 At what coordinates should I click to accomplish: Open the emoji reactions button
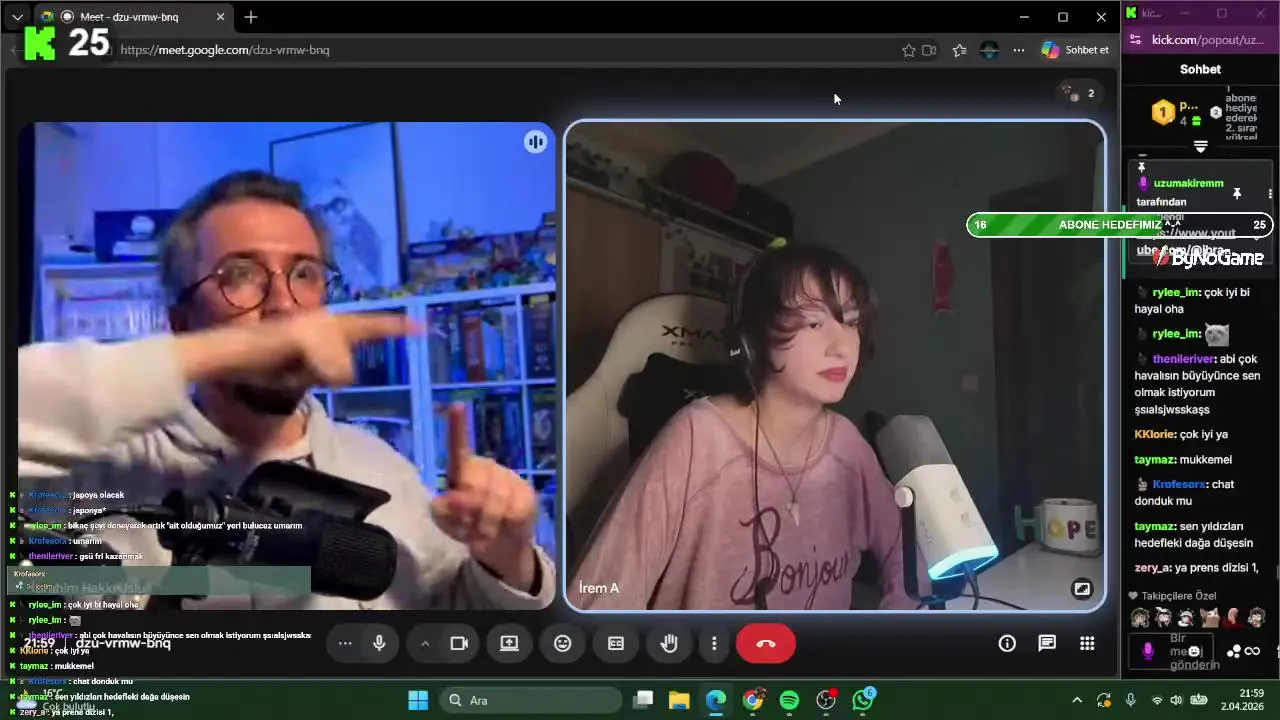pos(563,644)
